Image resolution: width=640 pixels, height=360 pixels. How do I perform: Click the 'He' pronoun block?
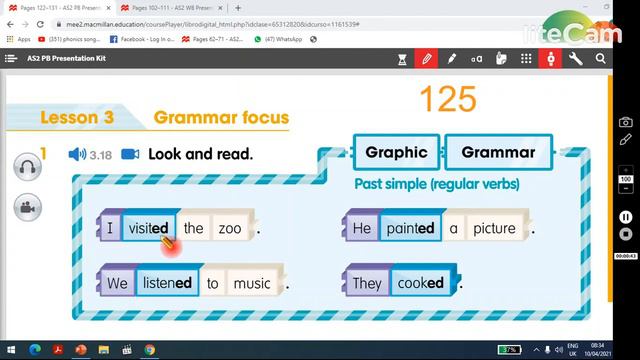(x=362, y=227)
